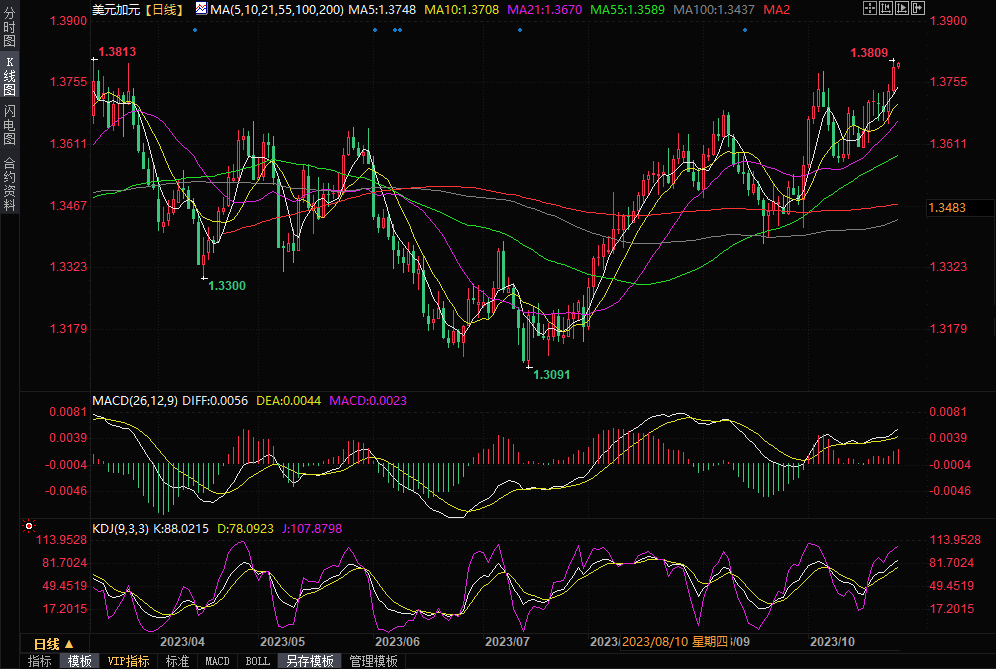Viewport: 996px width, 669px height.
Task: Click the crosshair cursor icon at top right
Action: point(871,9)
